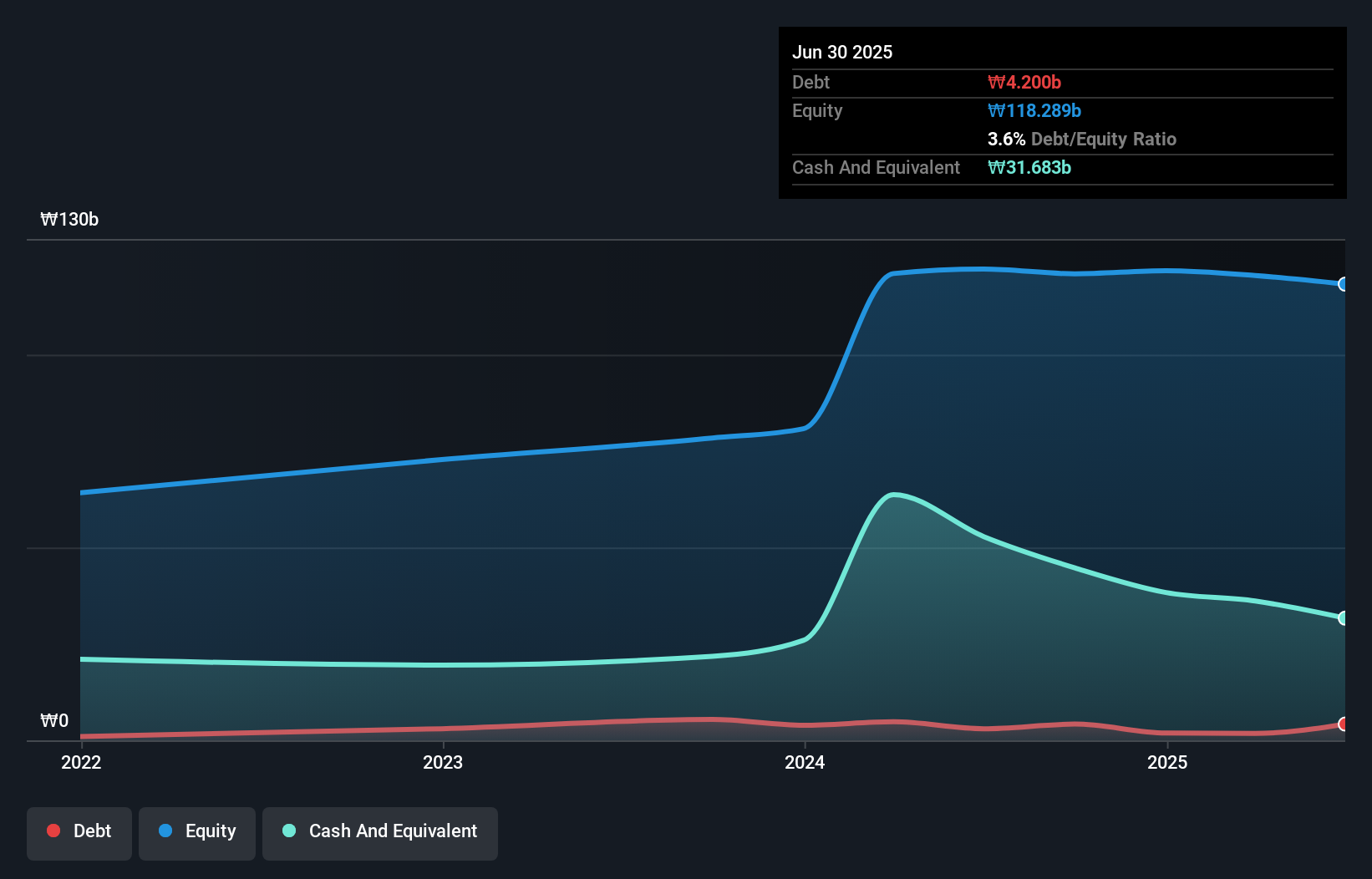Select the Cash endpoint marker at the chart edge
Screen dimensions: 1372x879
click(1343, 618)
